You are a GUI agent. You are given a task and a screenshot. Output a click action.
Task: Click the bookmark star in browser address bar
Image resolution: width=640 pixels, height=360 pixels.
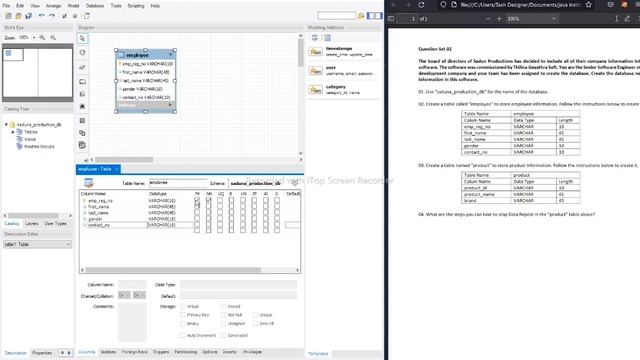[589, 5]
